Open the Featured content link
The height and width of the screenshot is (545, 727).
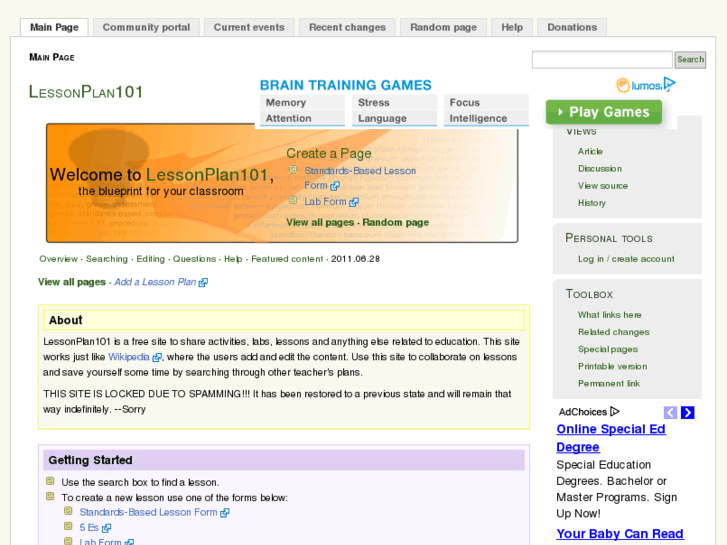[x=287, y=259]
